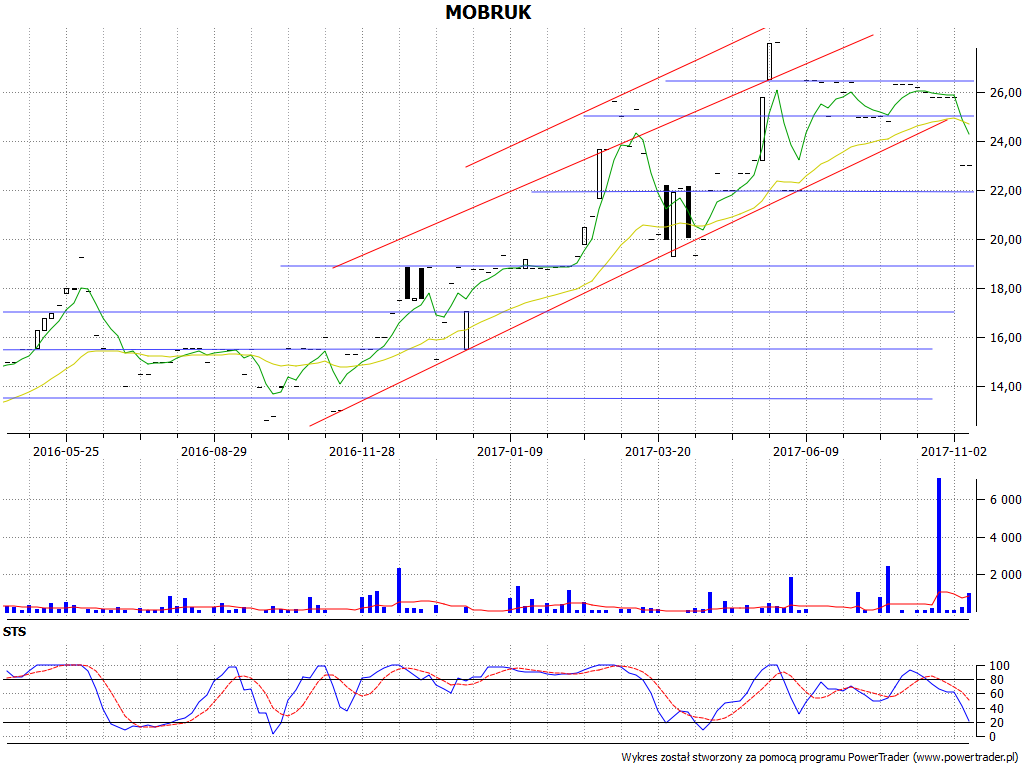Click the 4 000 volume axis label
The image size is (1024, 768).
click(x=1006, y=537)
